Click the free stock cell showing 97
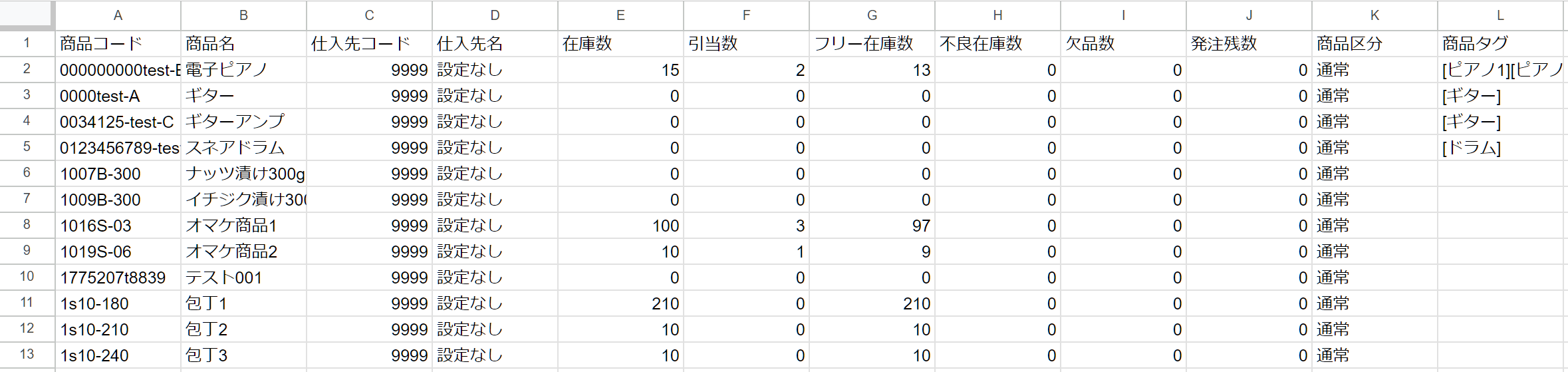Screen dimensions: 1568x372 (x=872, y=226)
